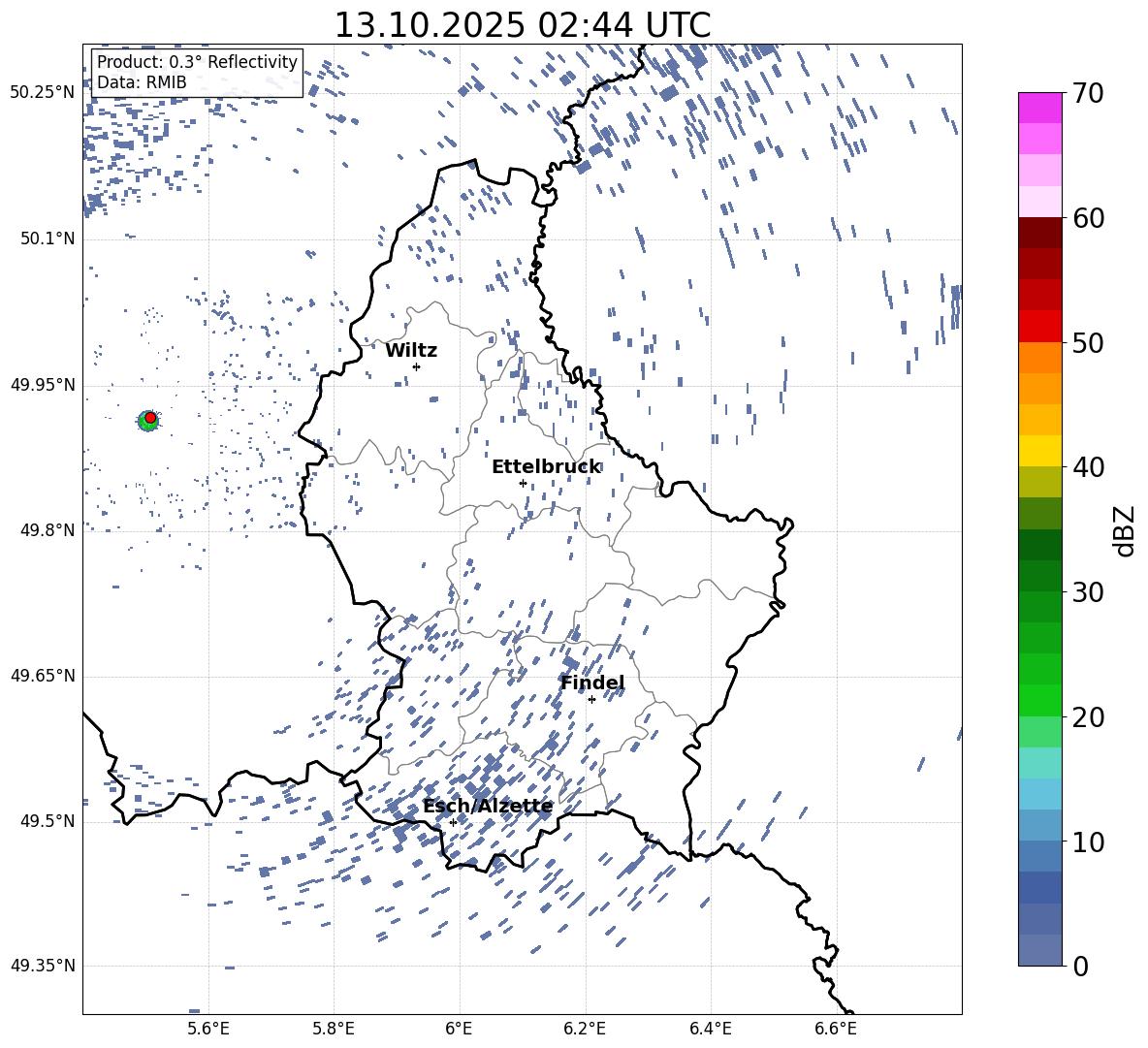Click the 'Data: RMIB' legend line
Image resolution: width=1148 pixels, height=1048 pixels.
tap(142, 82)
